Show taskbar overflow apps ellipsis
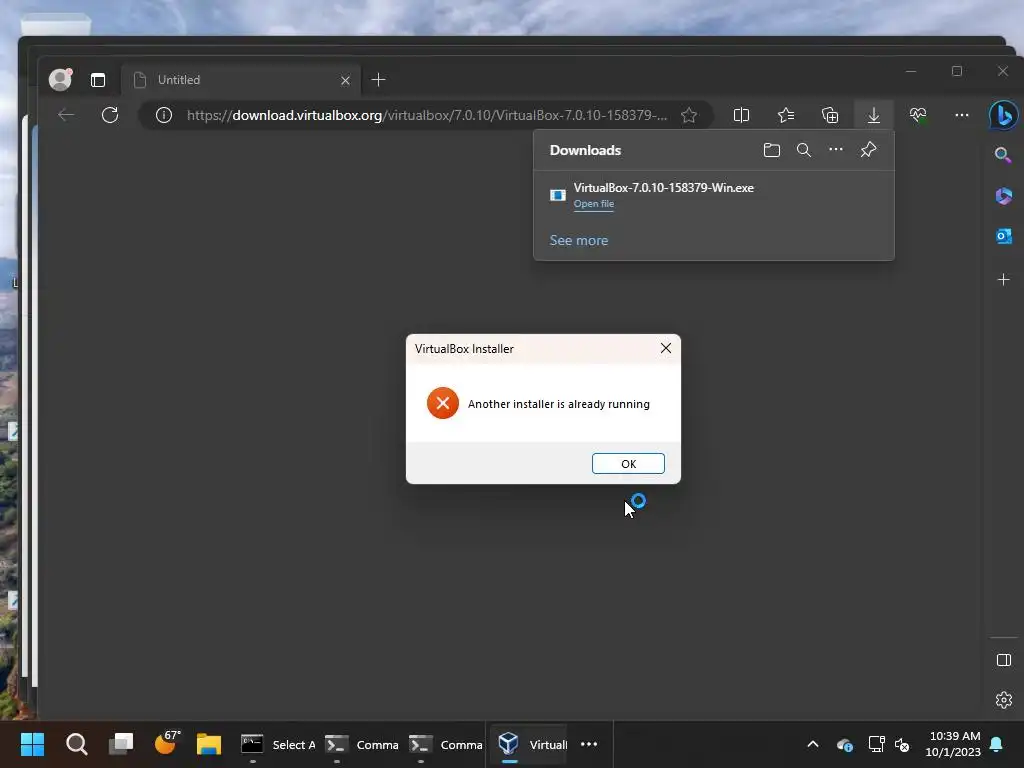This screenshot has width=1024, height=768. point(589,744)
